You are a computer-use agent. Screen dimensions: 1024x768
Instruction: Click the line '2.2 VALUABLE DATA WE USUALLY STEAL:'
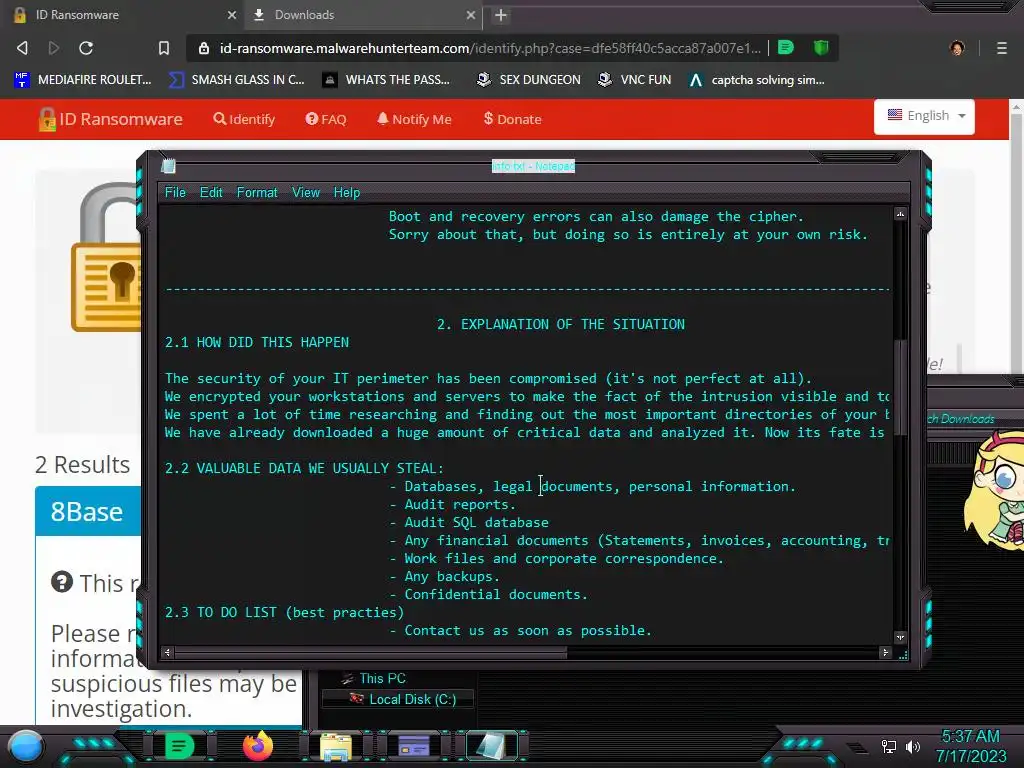pyautogui.click(x=304, y=468)
